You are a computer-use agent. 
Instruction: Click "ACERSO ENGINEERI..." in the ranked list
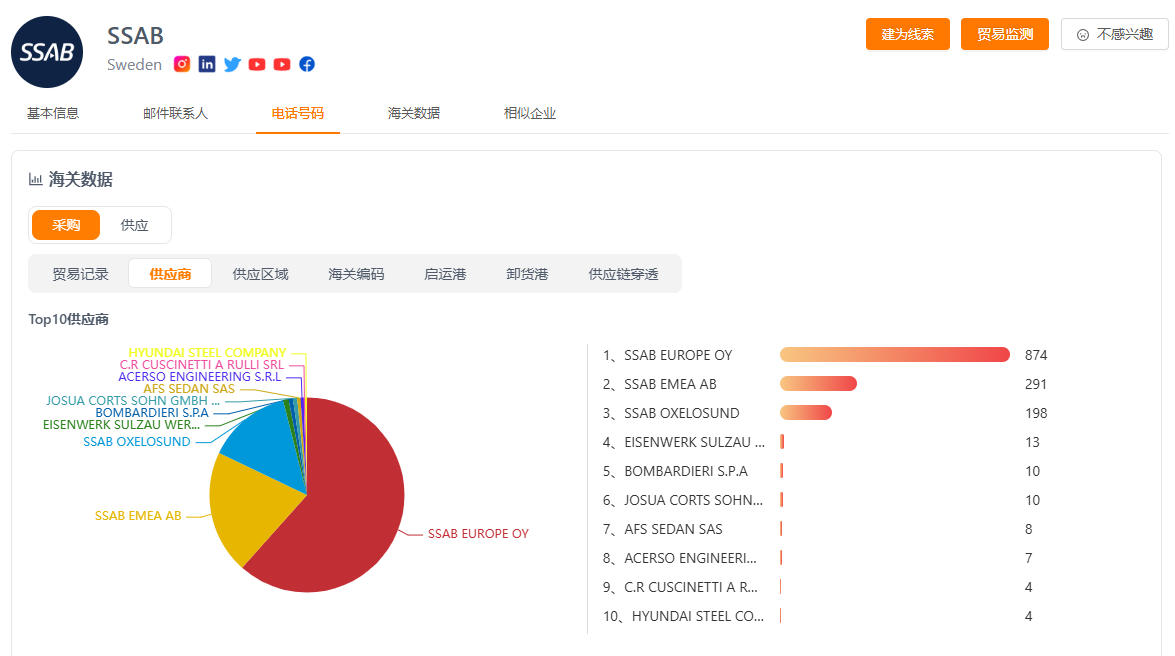click(x=690, y=558)
